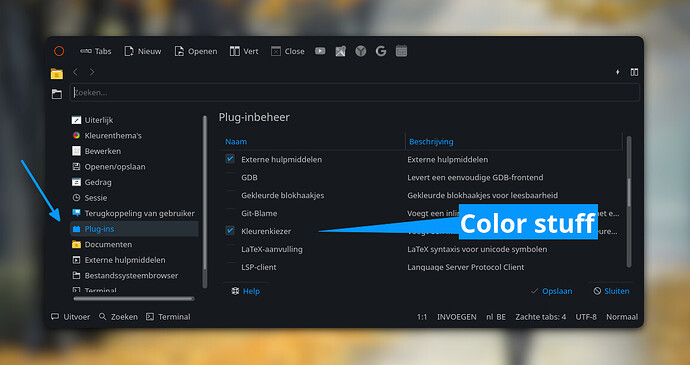Click the orange circle icon at top left

pos(59,51)
